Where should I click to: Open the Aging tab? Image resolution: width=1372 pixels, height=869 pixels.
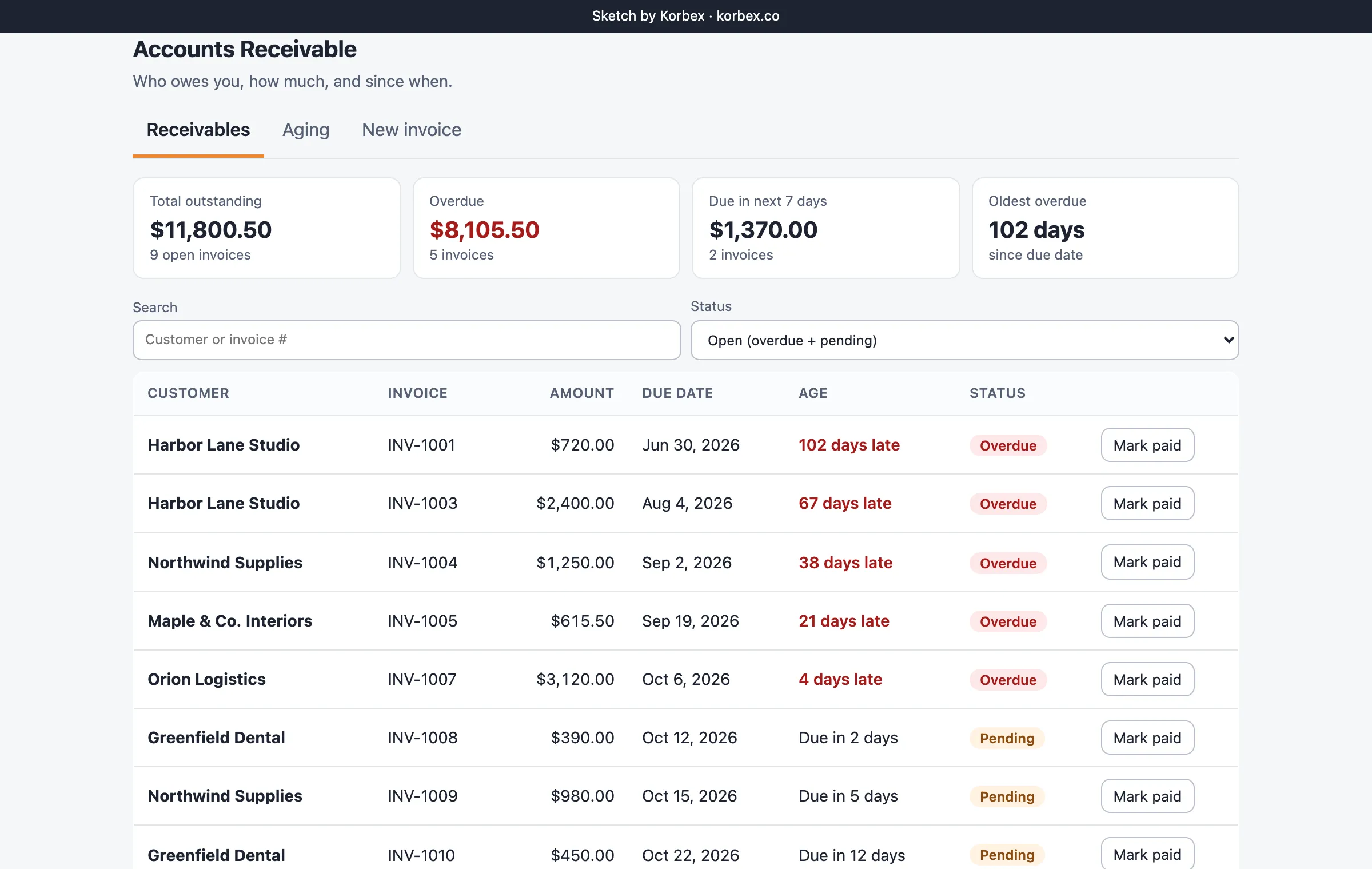pyautogui.click(x=306, y=130)
